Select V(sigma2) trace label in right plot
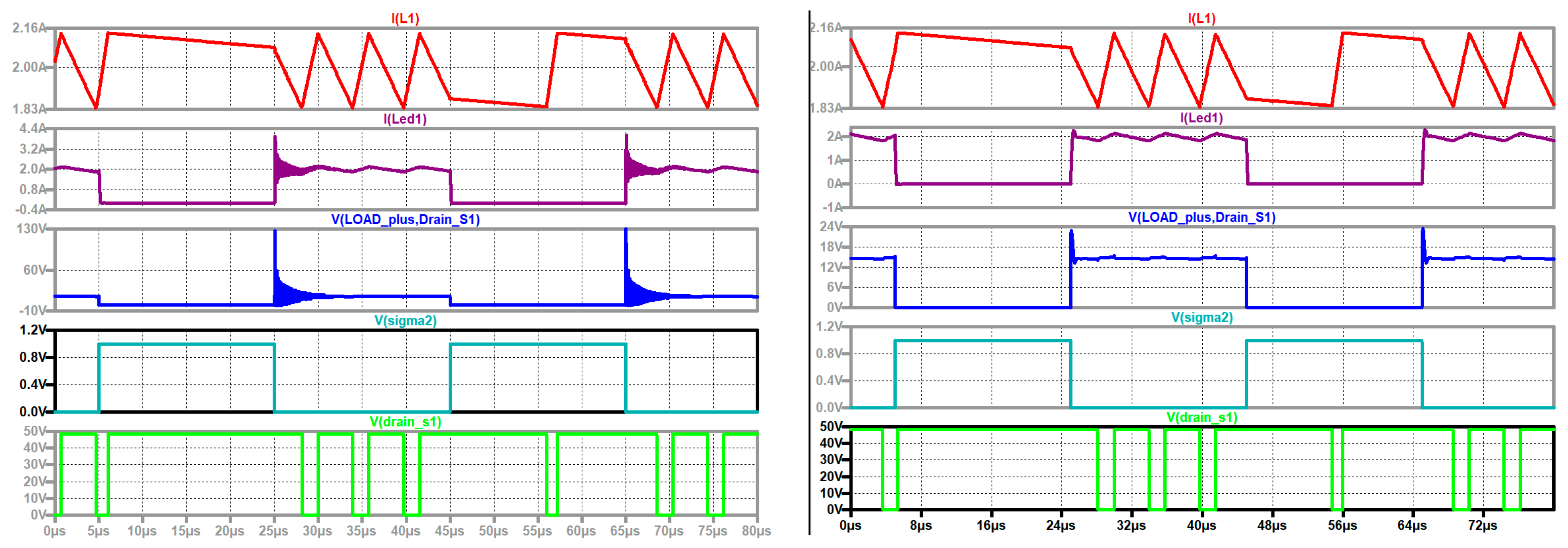Viewport: 1568px width, 548px height. (x=1202, y=317)
